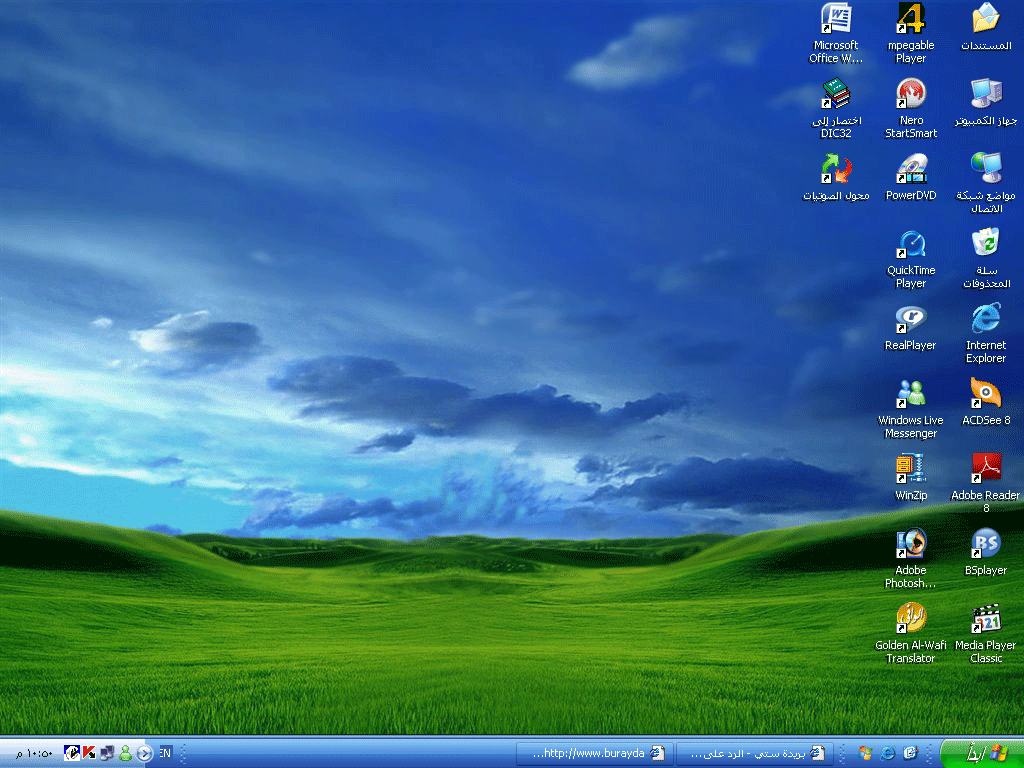This screenshot has width=1024, height=768.
Task: Open Media Player Classic
Action: [986, 634]
